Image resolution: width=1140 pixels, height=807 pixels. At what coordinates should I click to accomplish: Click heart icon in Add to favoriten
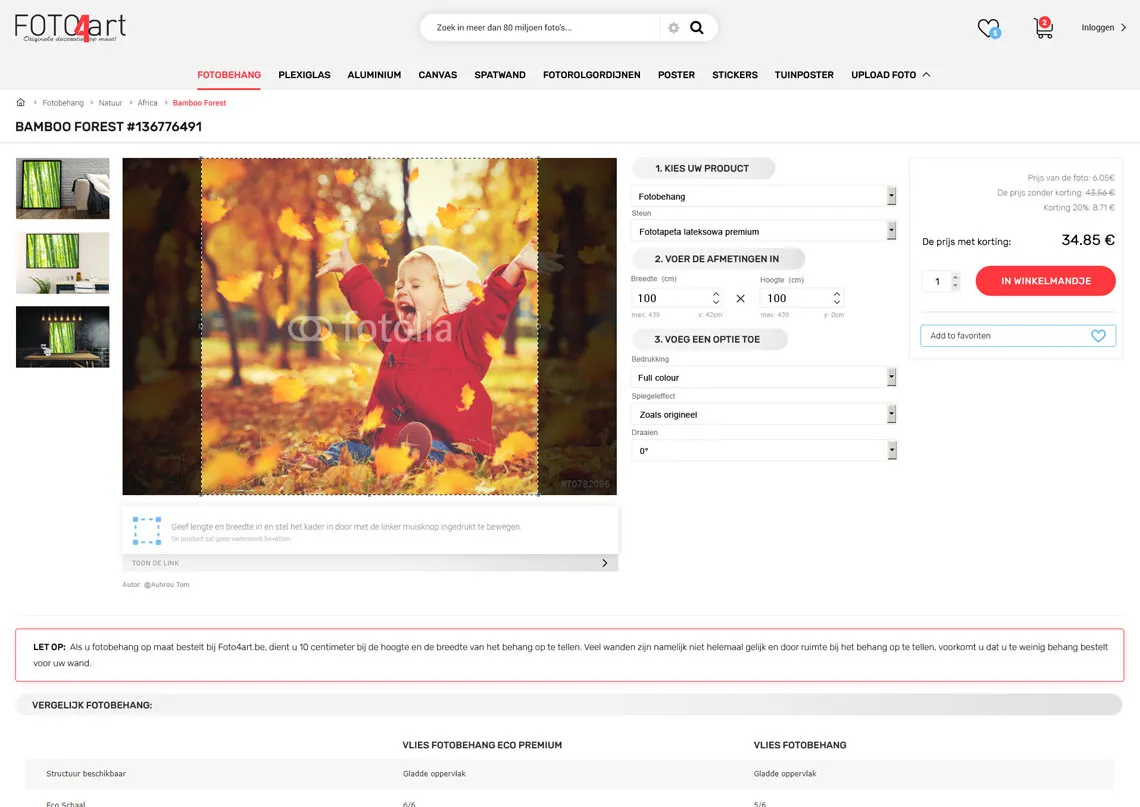pos(1098,336)
